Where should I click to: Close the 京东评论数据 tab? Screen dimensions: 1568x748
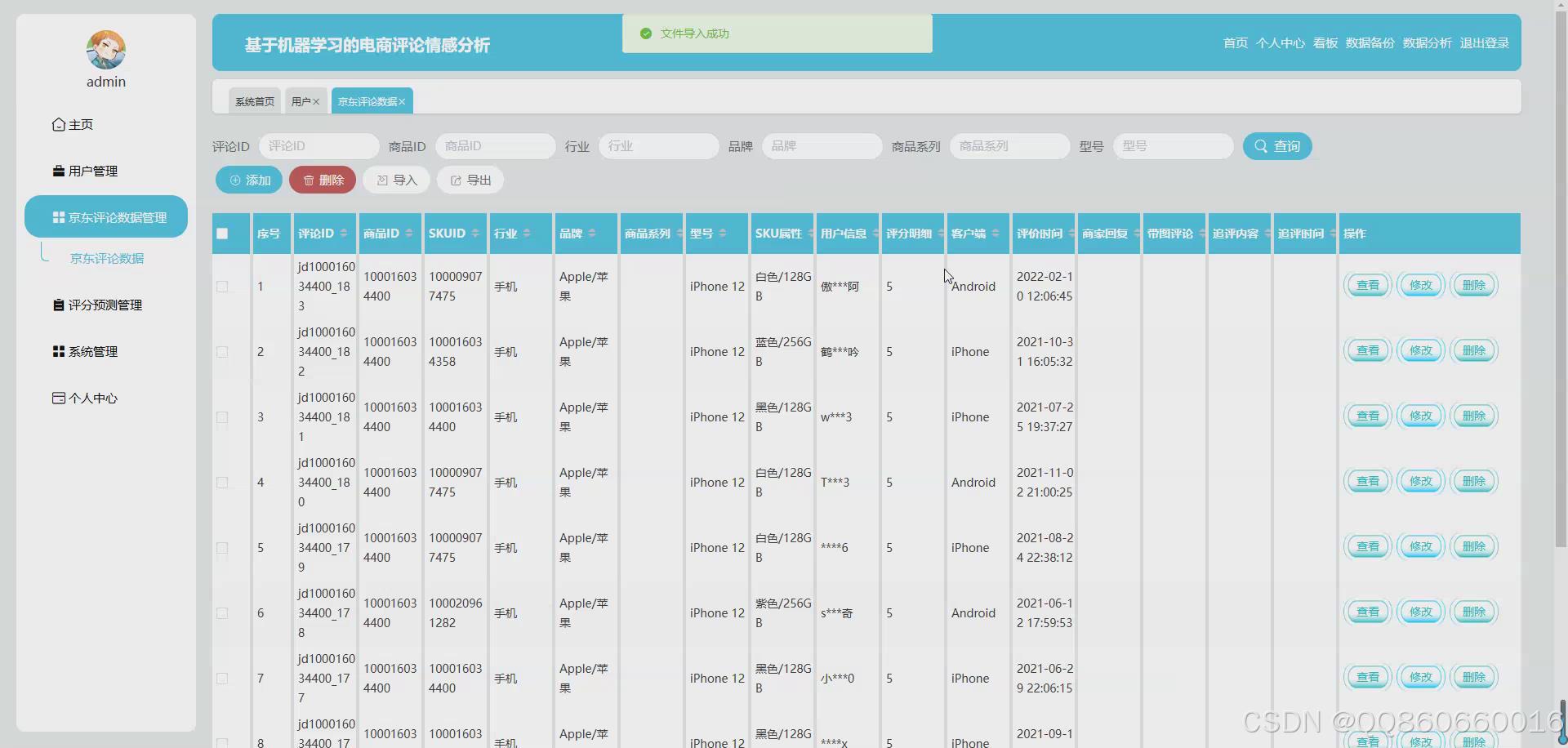pyautogui.click(x=402, y=101)
